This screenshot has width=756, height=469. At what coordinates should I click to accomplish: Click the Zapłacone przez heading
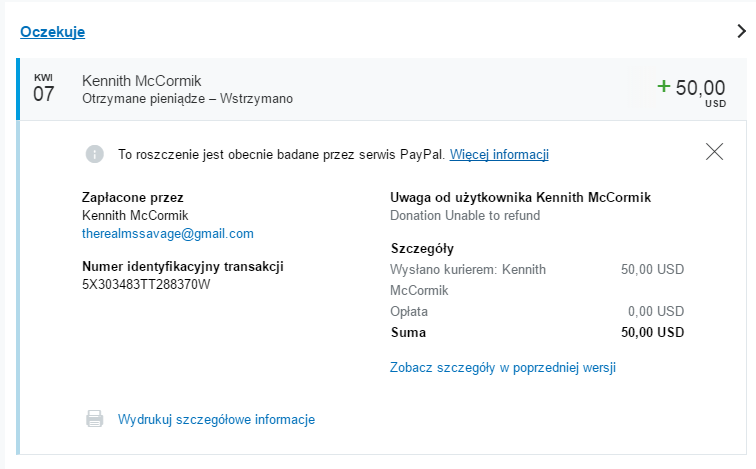tap(133, 198)
